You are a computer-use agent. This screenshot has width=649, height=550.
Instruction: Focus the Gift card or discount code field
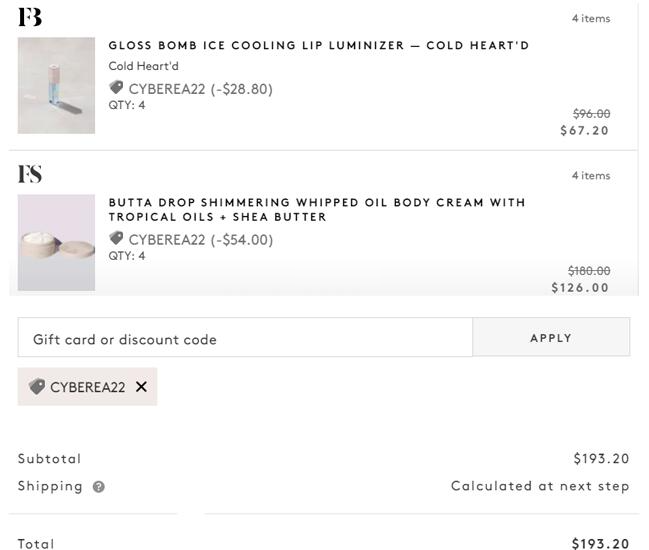pyautogui.click(x=245, y=337)
